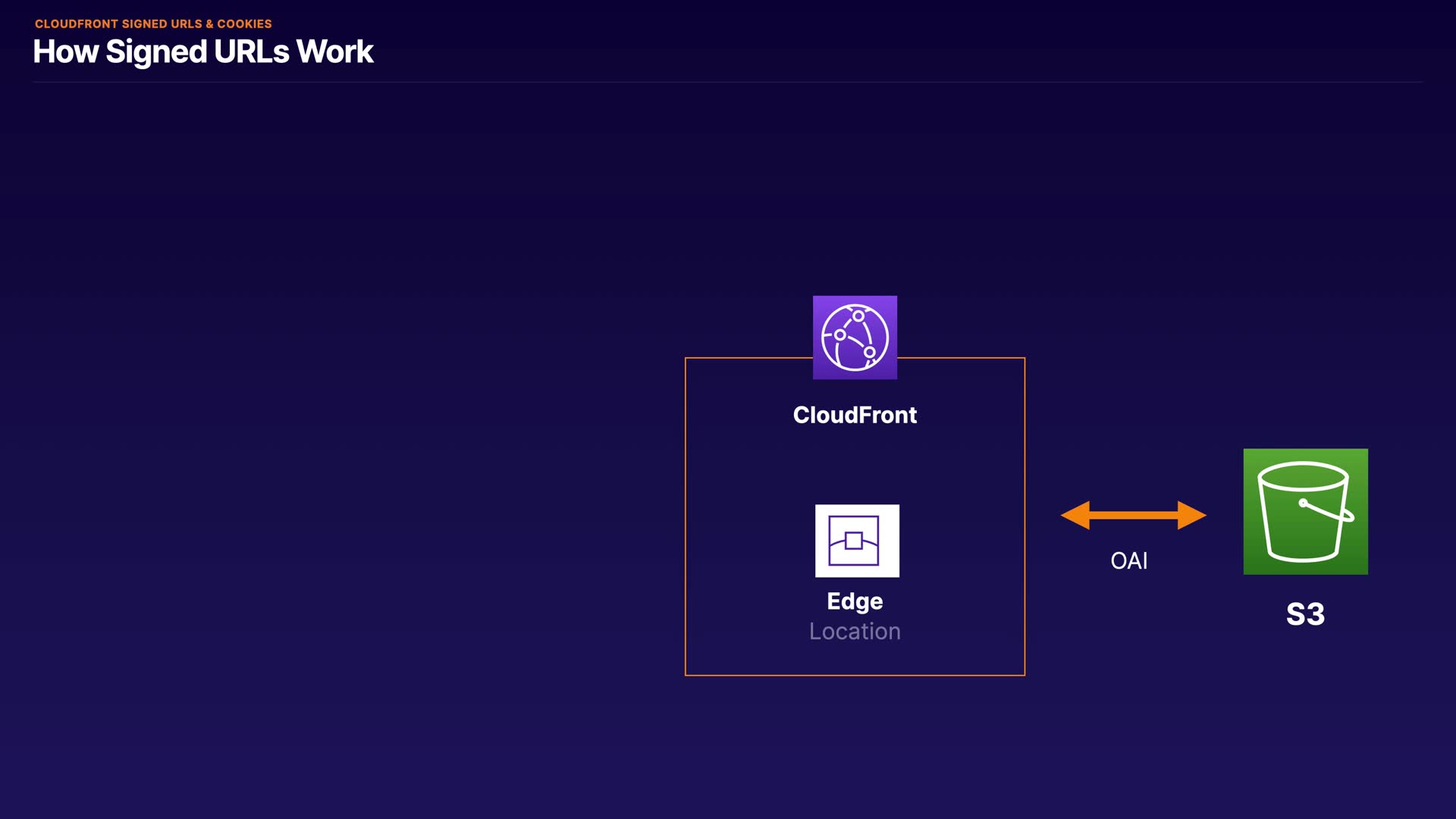Select the S3 text label below the bucket
The image size is (1456, 819).
[1305, 613]
